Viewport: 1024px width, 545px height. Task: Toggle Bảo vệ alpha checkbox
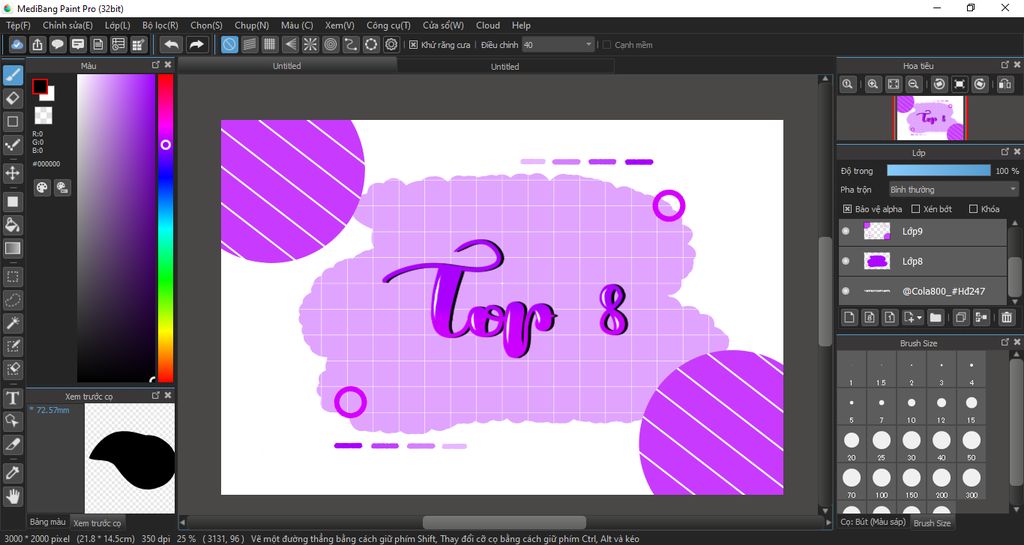[847, 209]
